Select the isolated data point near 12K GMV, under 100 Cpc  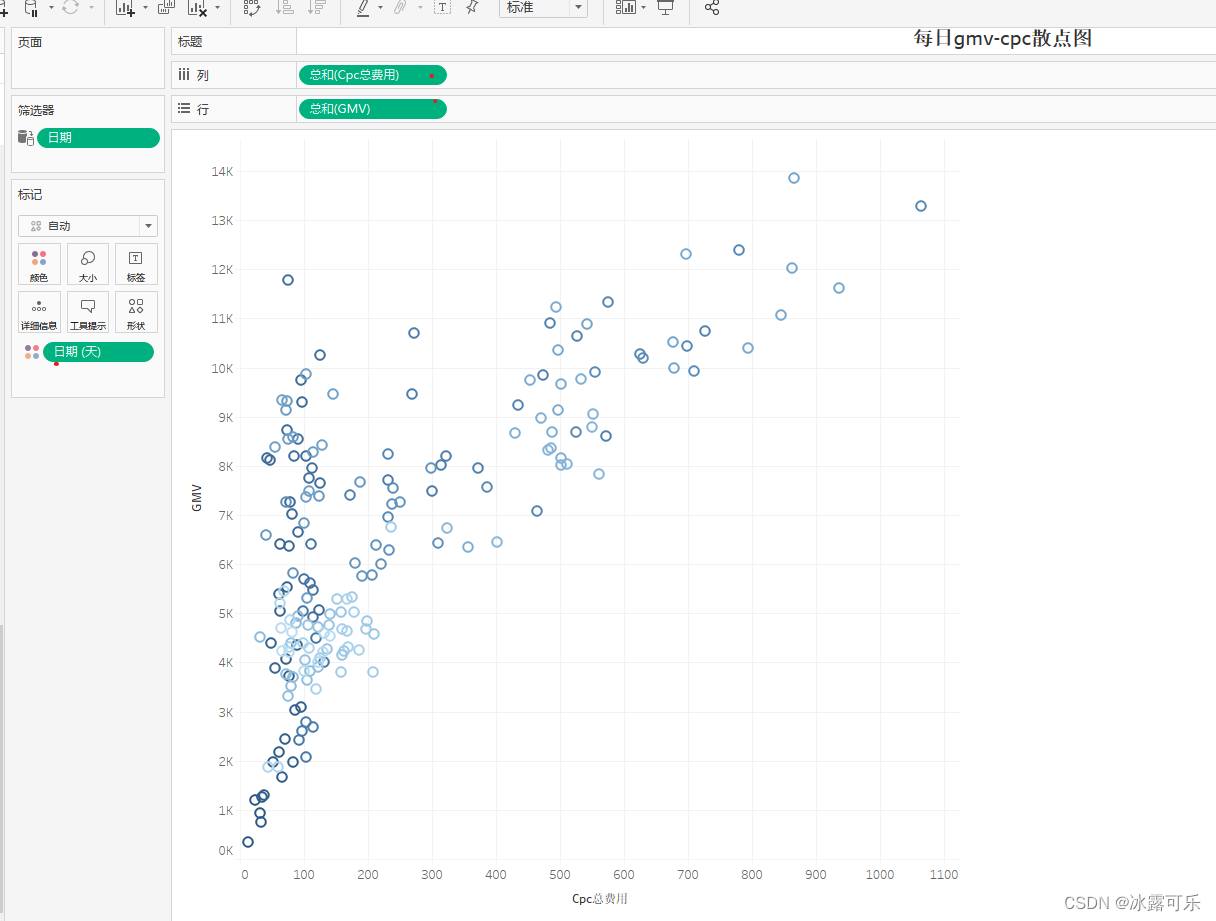(288, 280)
